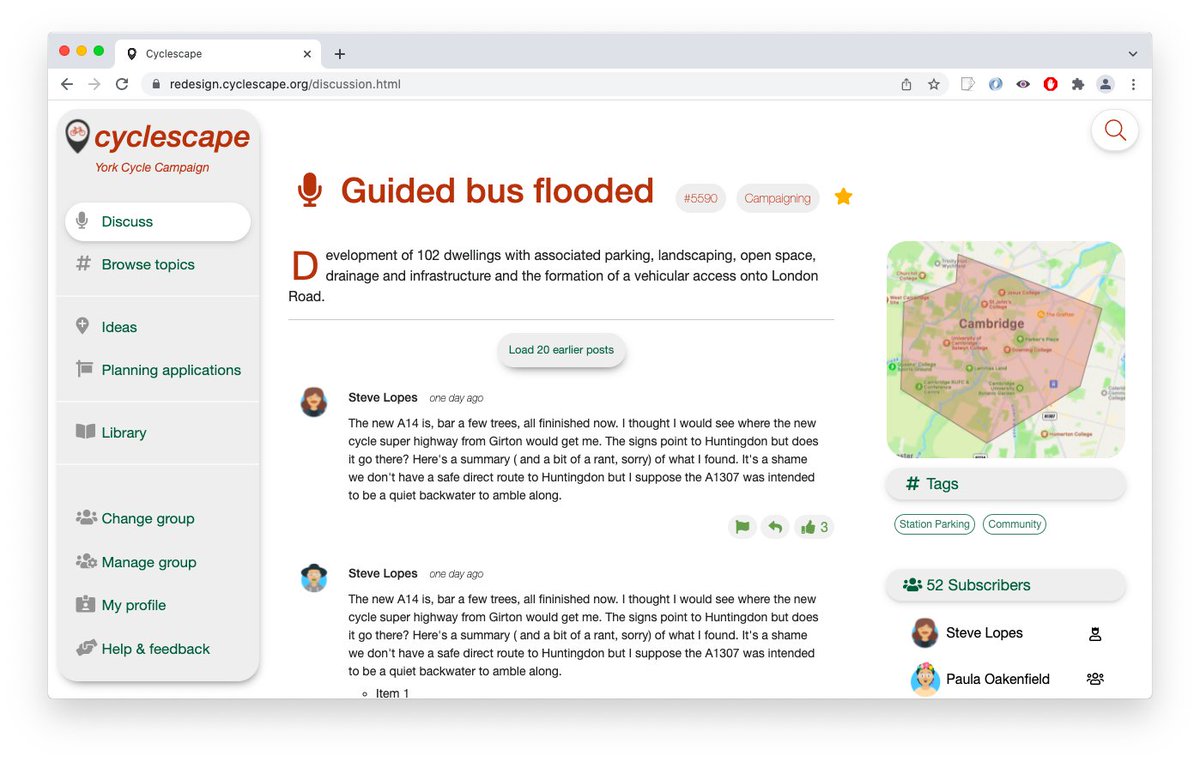
Task: Click the microphone icon beside Guided bus flooded
Action: [x=310, y=190]
